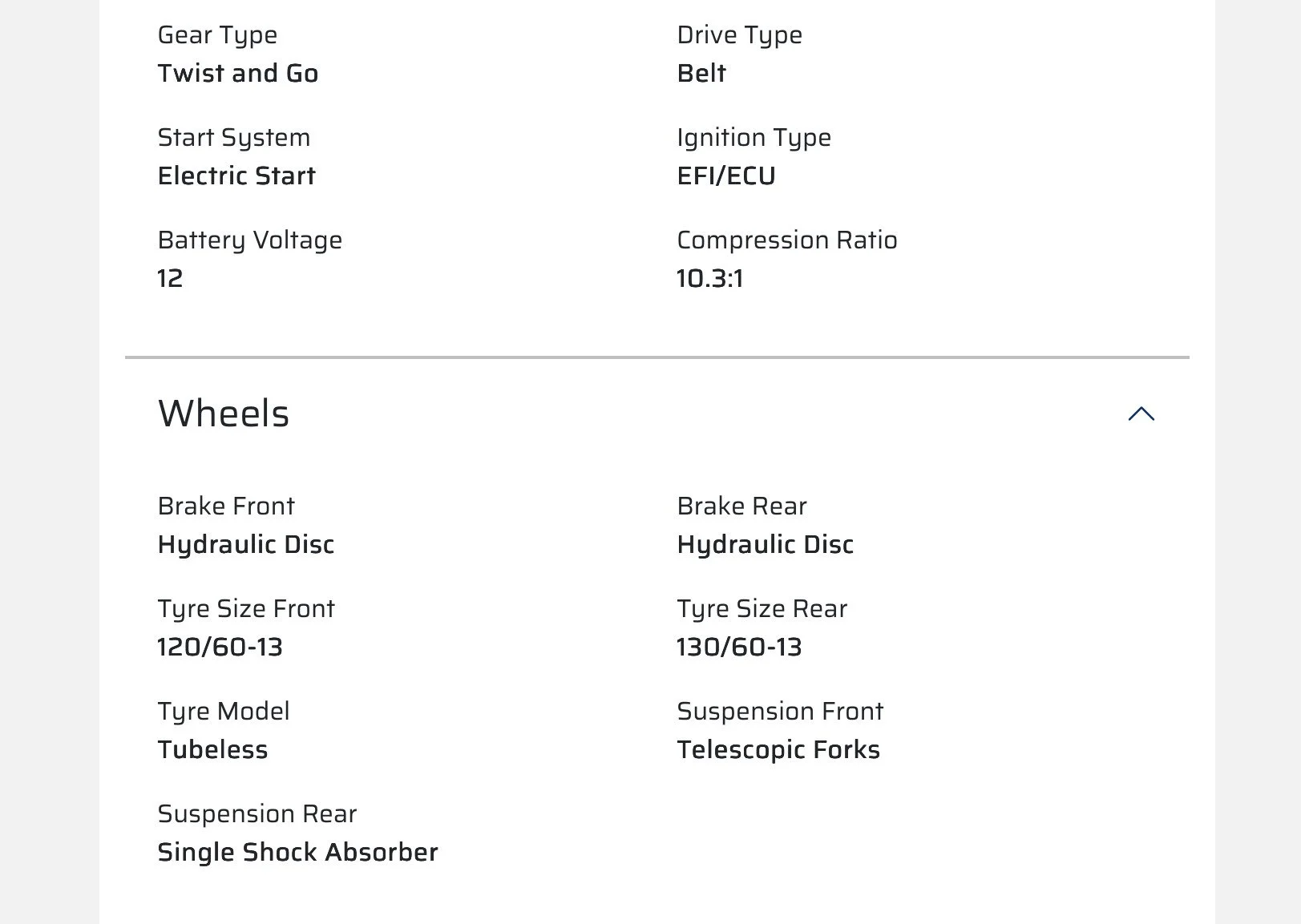Select the Electric Start value
The image size is (1301, 924).
236,176
